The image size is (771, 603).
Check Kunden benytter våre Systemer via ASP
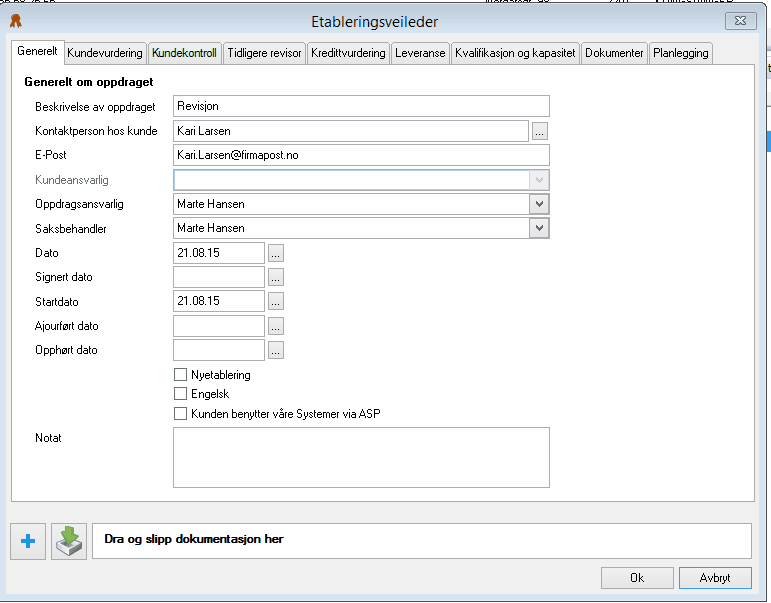180,414
